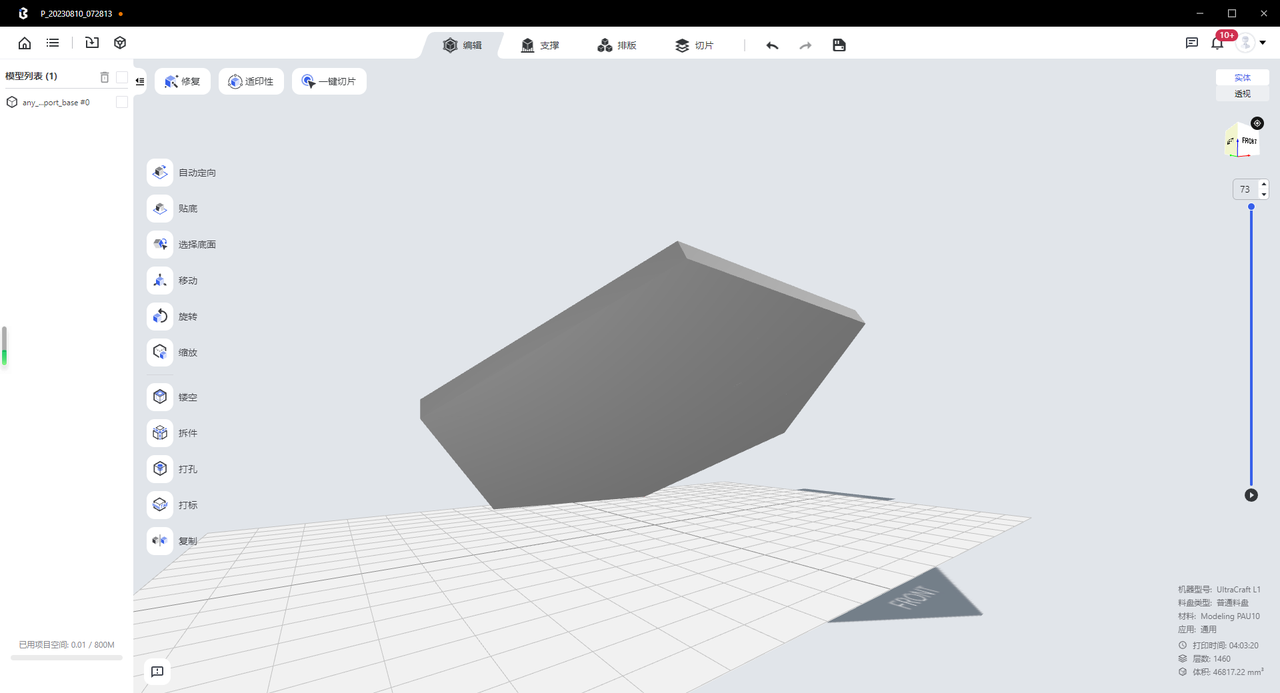
Task: Select model any_...port_base #0
Action: [56, 102]
